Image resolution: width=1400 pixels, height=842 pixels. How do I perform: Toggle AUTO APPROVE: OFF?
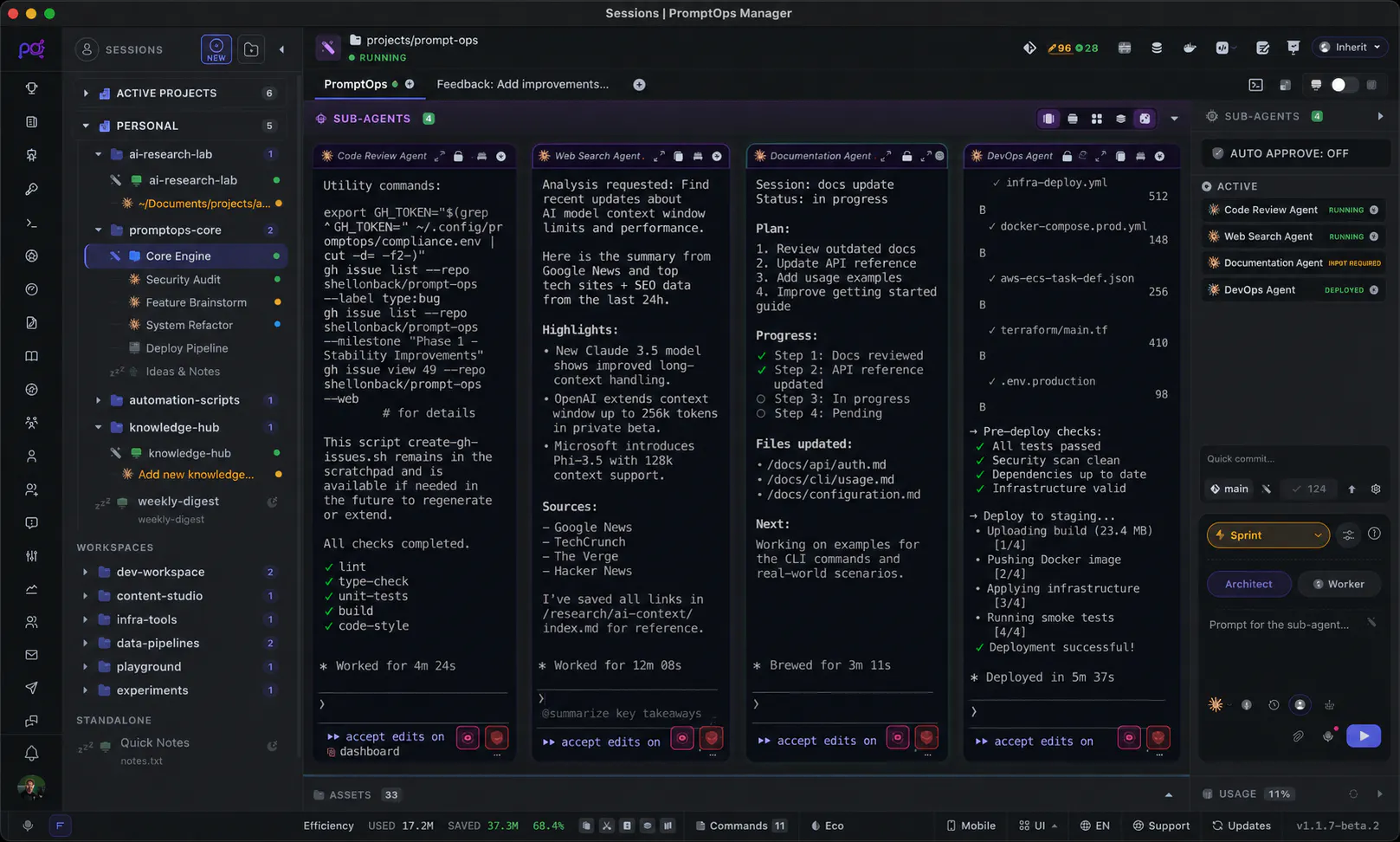tap(1294, 153)
